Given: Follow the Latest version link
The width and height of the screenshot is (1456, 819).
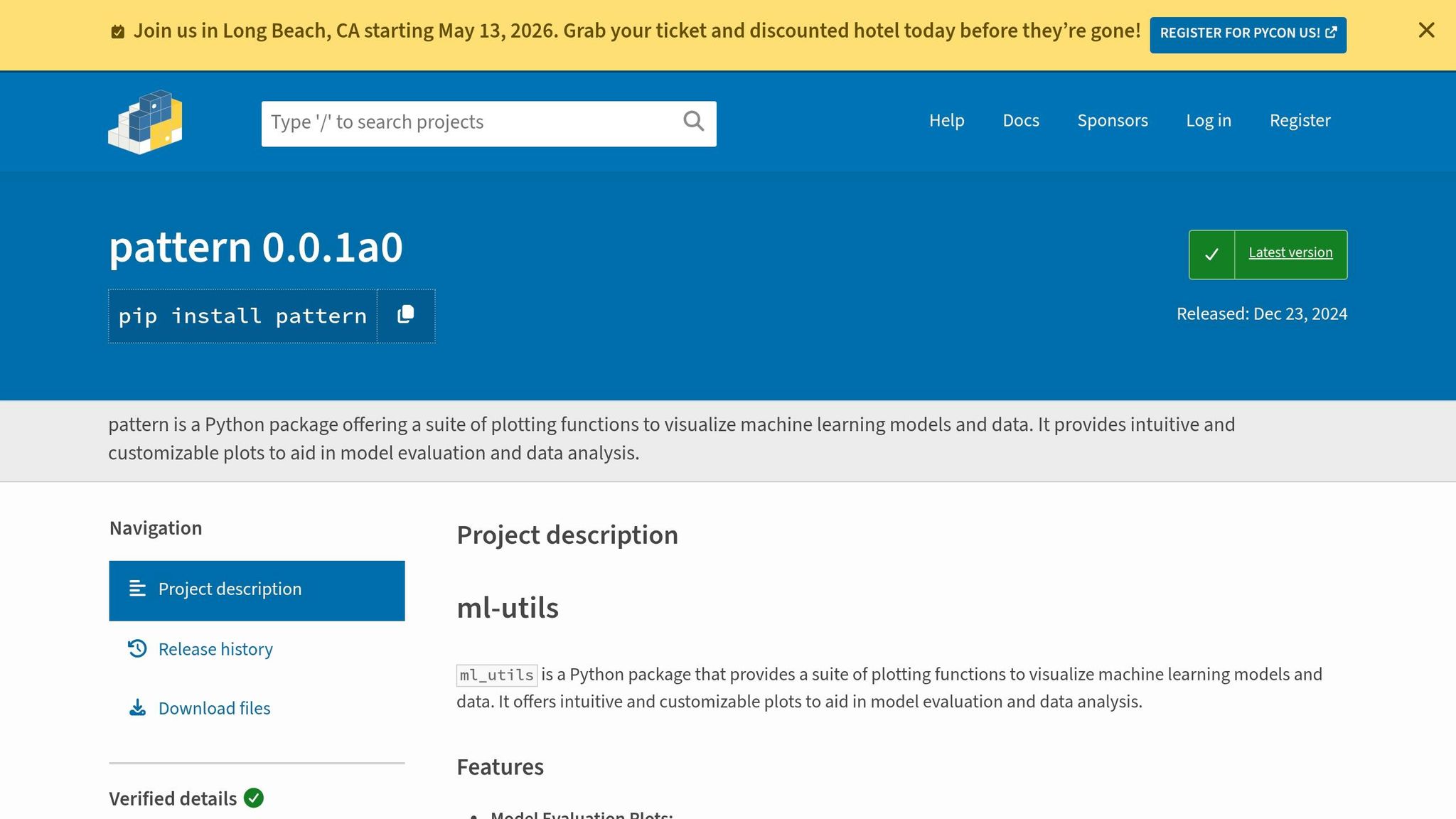Looking at the screenshot, I should pos(1290,253).
